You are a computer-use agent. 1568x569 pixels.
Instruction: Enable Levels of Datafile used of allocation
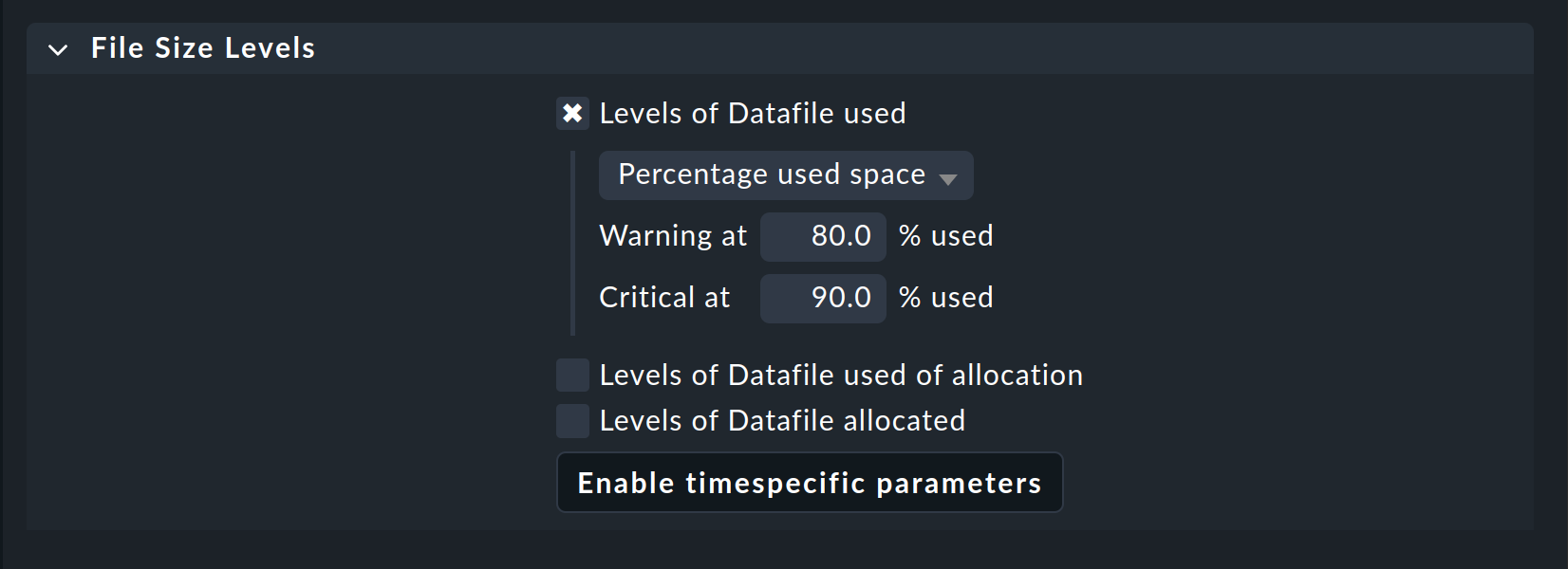pos(572,375)
